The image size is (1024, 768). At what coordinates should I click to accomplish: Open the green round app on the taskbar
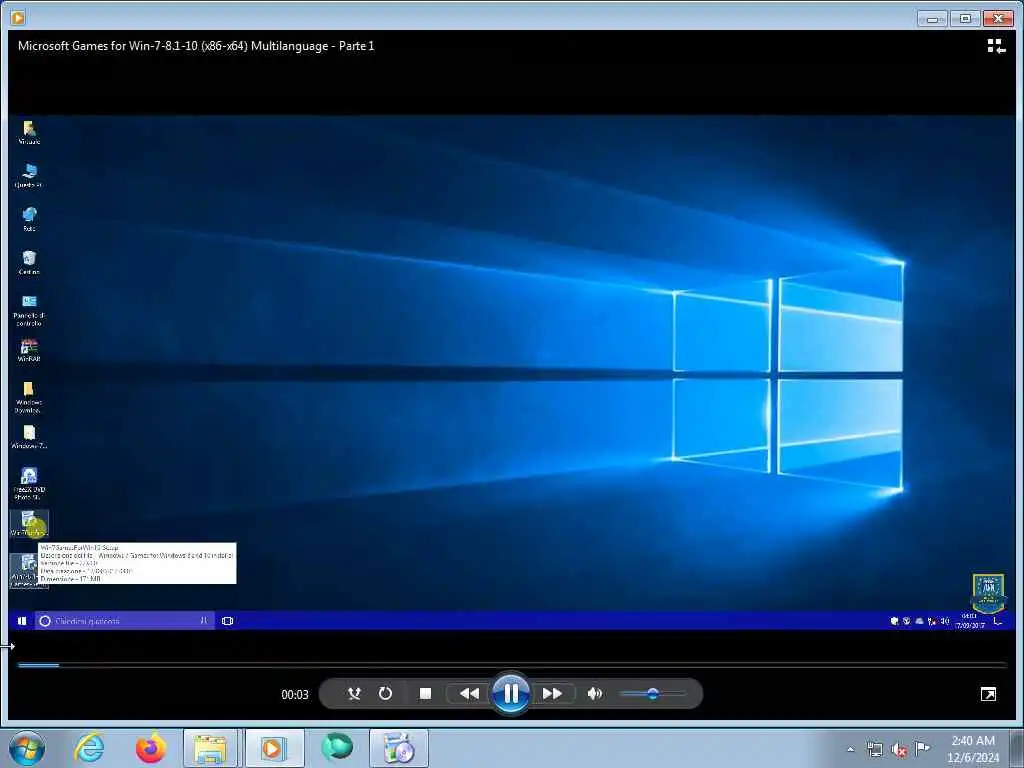click(x=337, y=748)
